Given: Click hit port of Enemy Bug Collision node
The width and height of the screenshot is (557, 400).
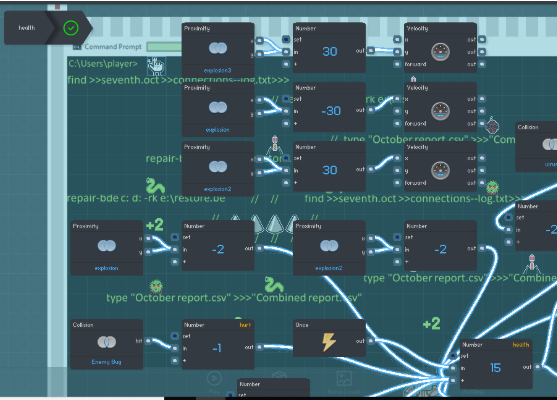Looking at the screenshot, I should pos(148,341).
